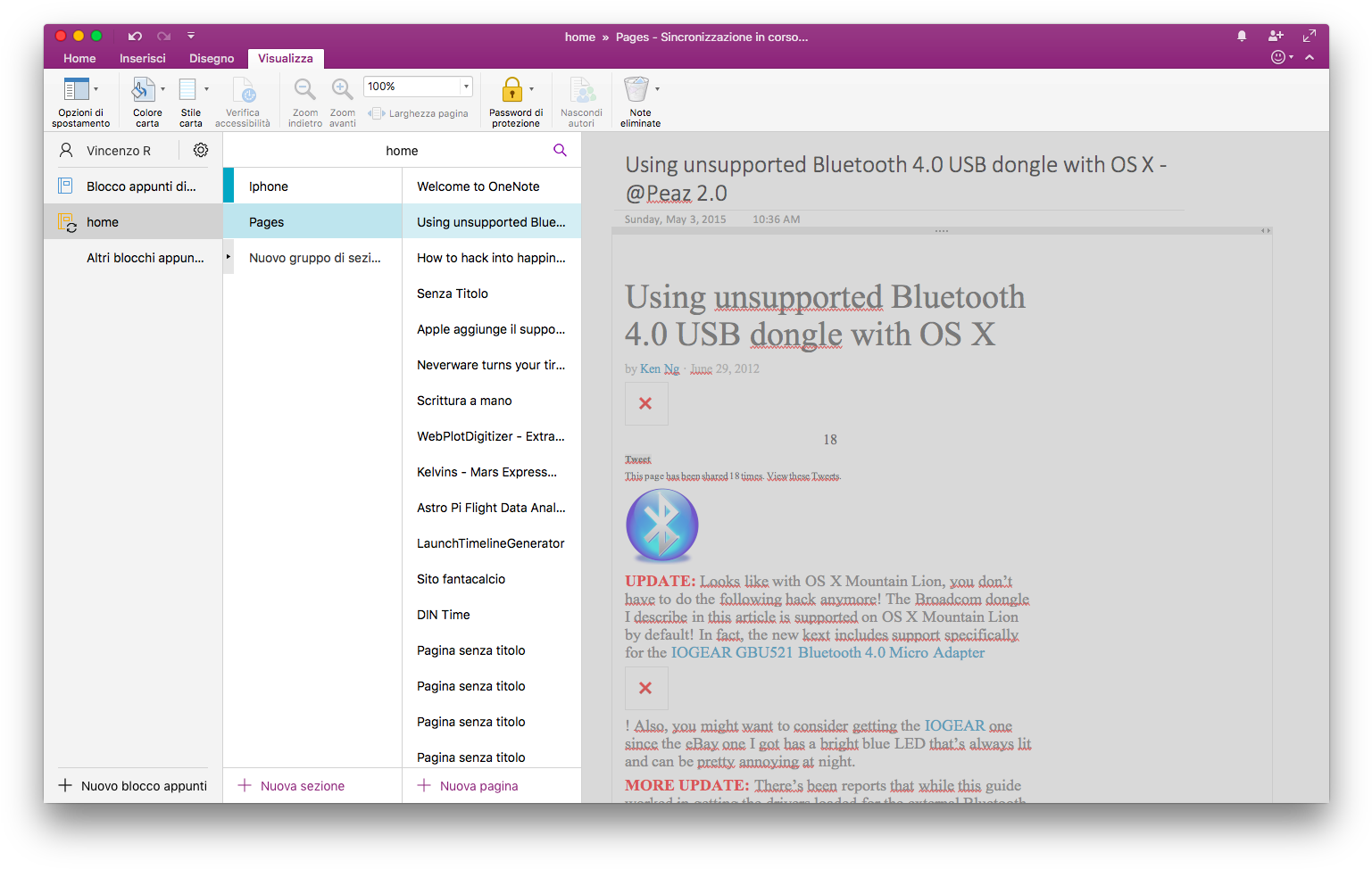Click the broken image placeholder below author line
The width and height of the screenshot is (1372, 869).
pyautogui.click(x=646, y=404)
